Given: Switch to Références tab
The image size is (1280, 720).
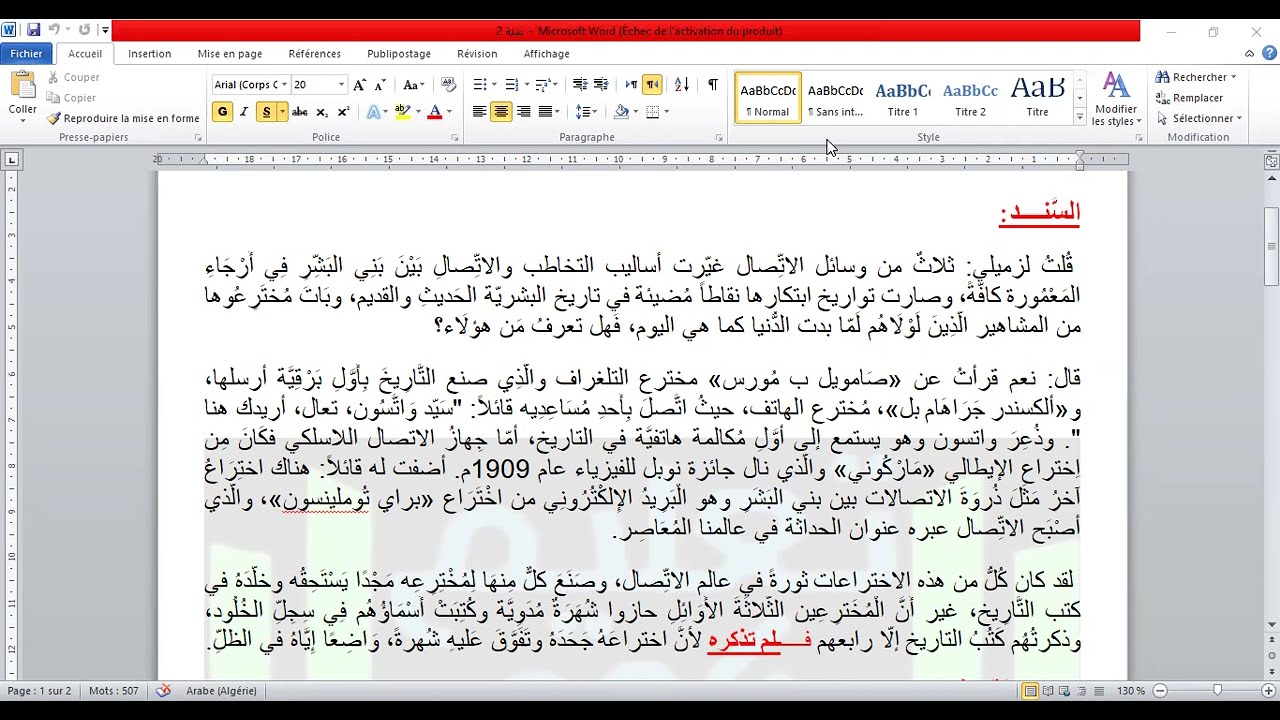Looking at the screenshot, I should coord(315,54).
